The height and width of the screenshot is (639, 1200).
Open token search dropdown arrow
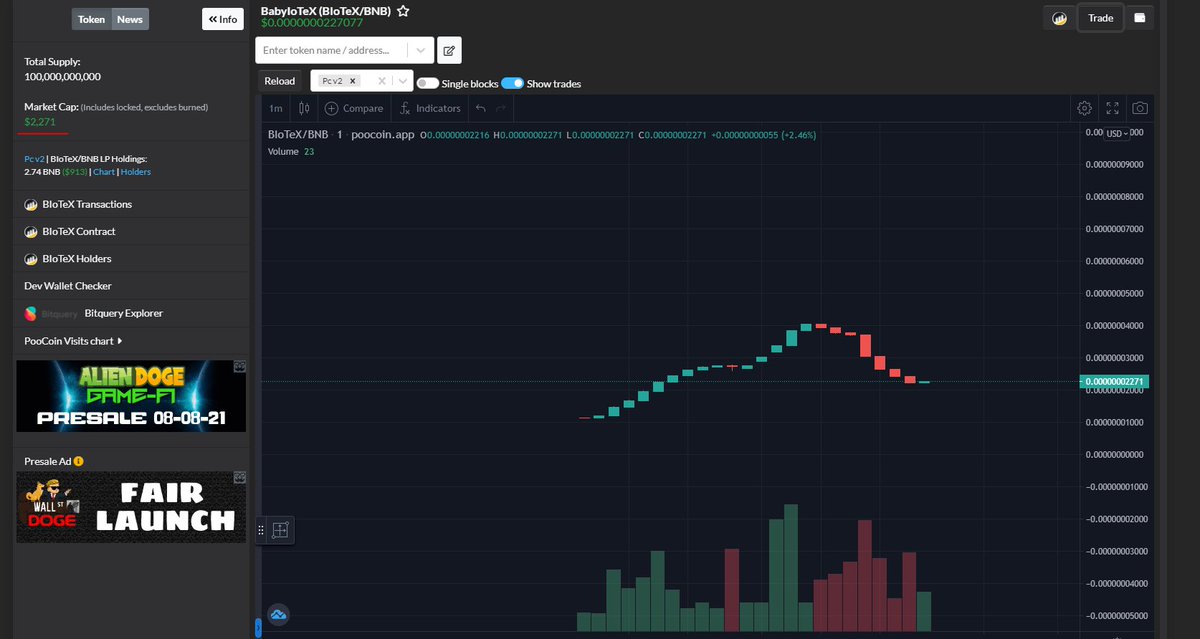click(x=422, y=50)
